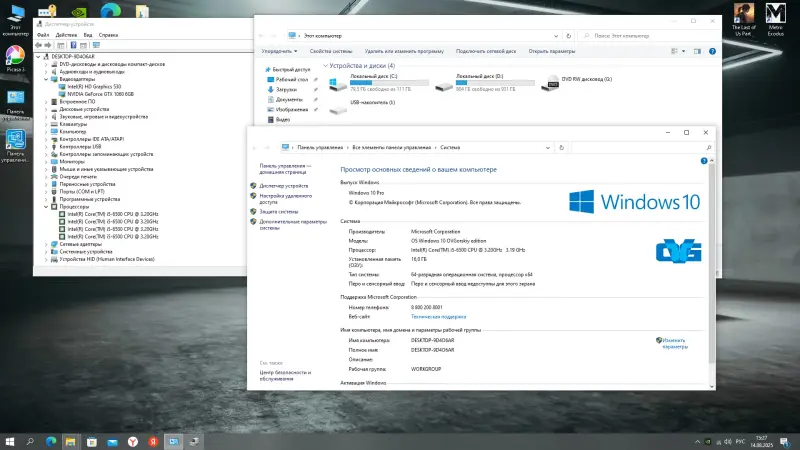Open Файл menu in Device Manager
Screen dimensions: 800x450
[x=43, y=35]
